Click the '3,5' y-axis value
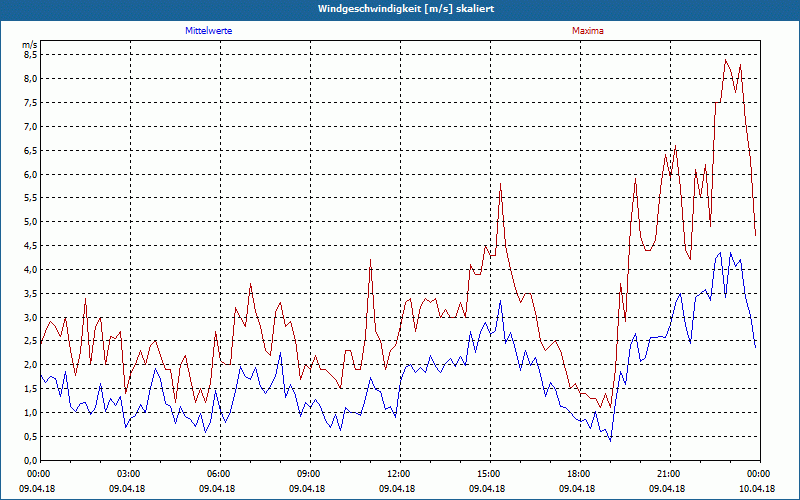This screenshot has height=500, width=800. [31, 293]
